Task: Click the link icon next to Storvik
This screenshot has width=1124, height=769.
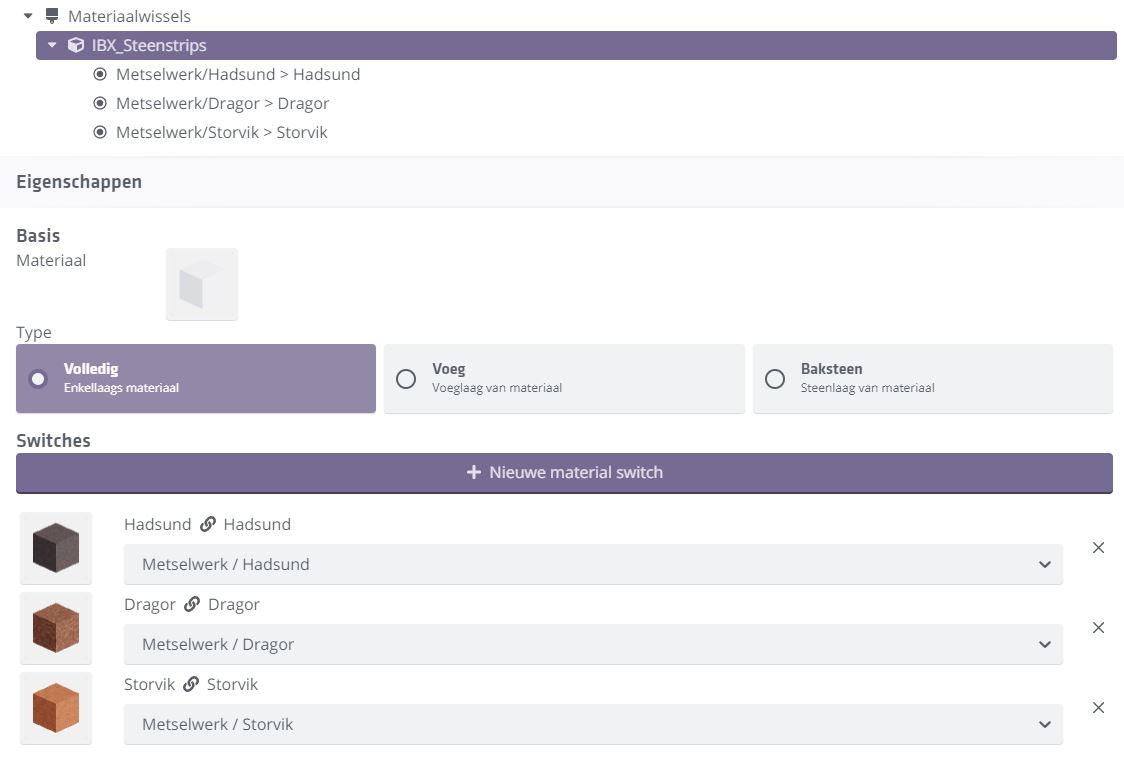Action: point(191,684)
